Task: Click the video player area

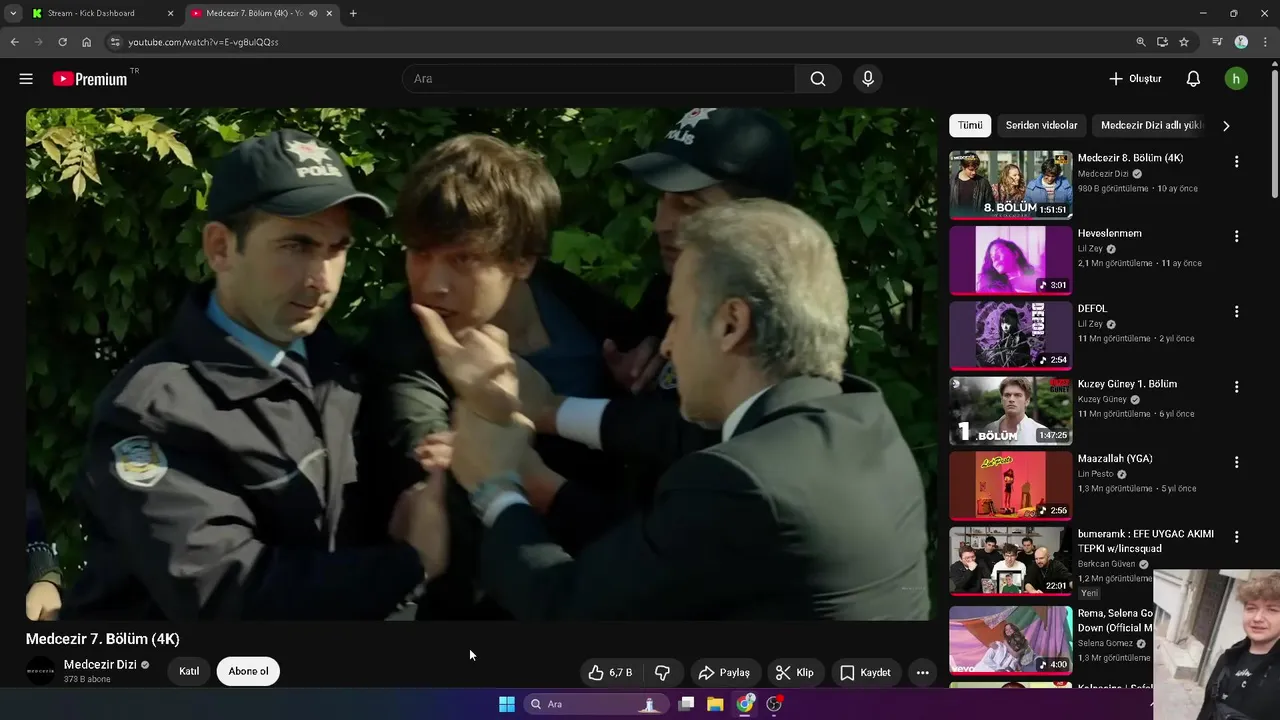Action: (481, 364)
